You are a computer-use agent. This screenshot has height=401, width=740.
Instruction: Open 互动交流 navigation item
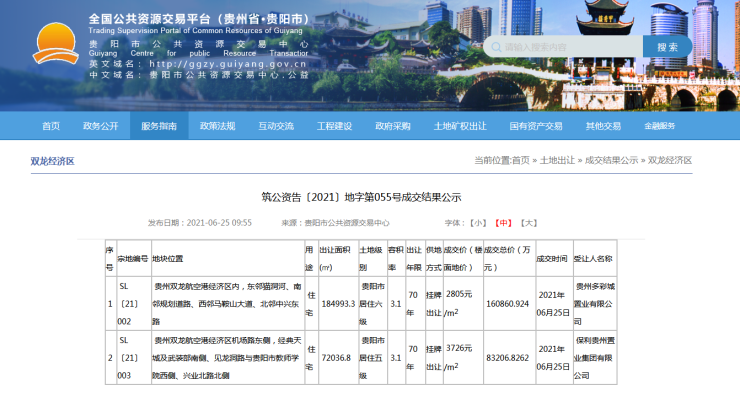click(x=276, y=126)
